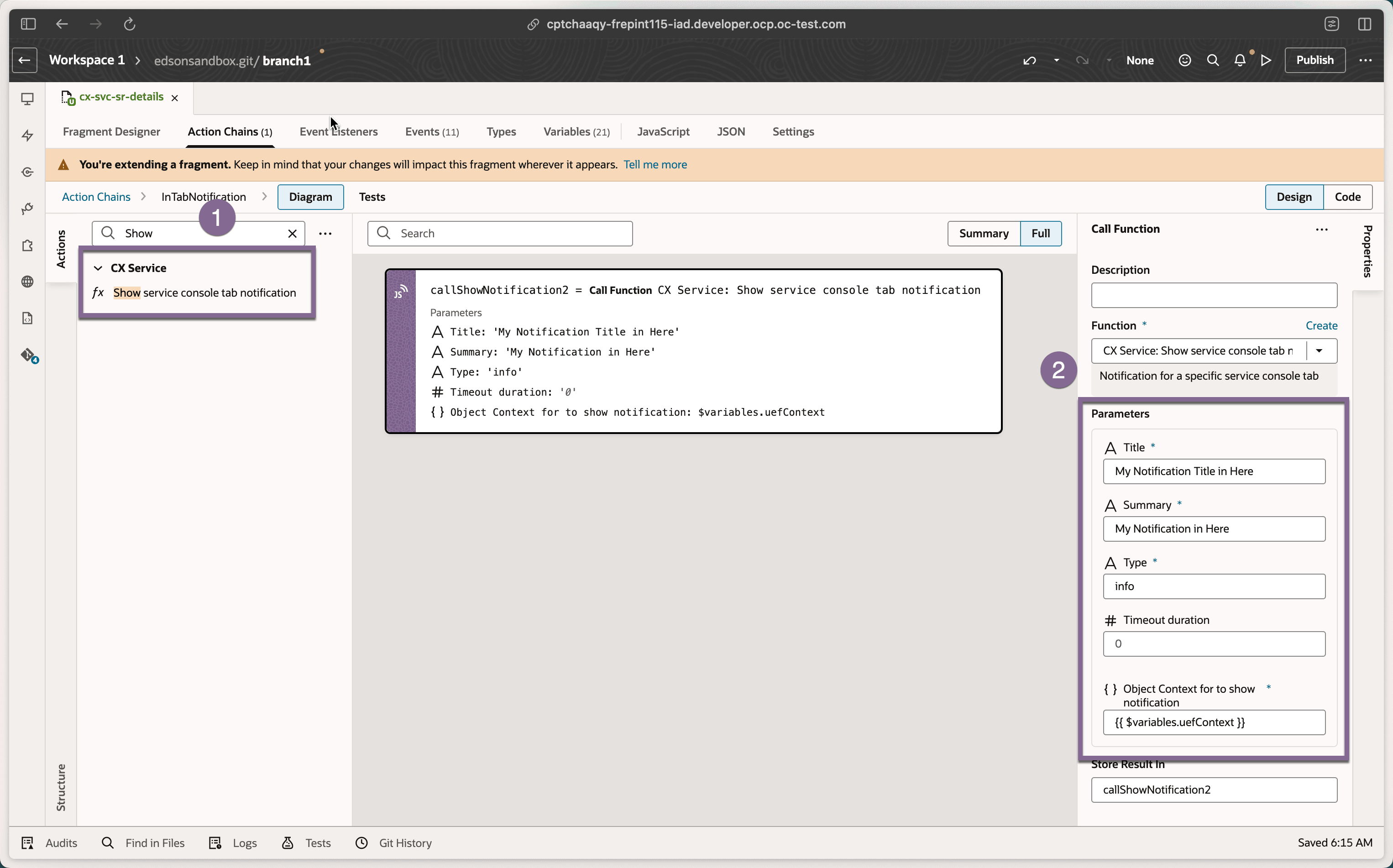The height and width of the screenshot is (868, 1393).
Task: Open the 'Tell me more' link
Action: pos(655,165)
